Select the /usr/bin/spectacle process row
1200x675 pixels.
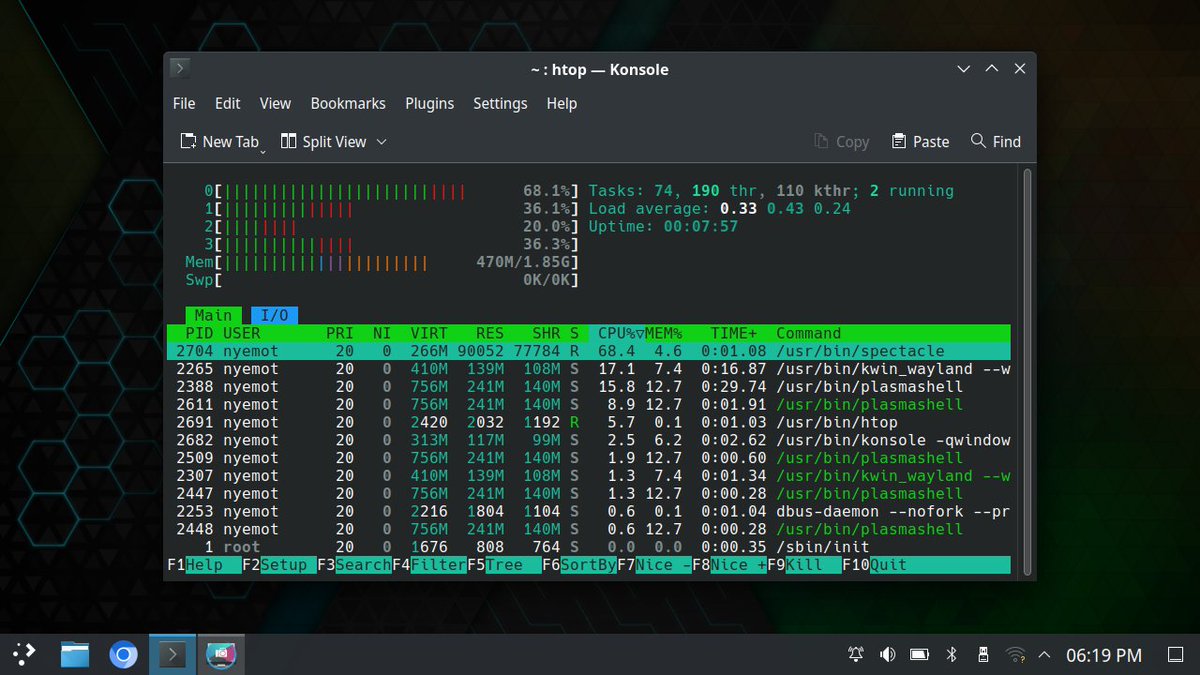(x=588, y=351)
